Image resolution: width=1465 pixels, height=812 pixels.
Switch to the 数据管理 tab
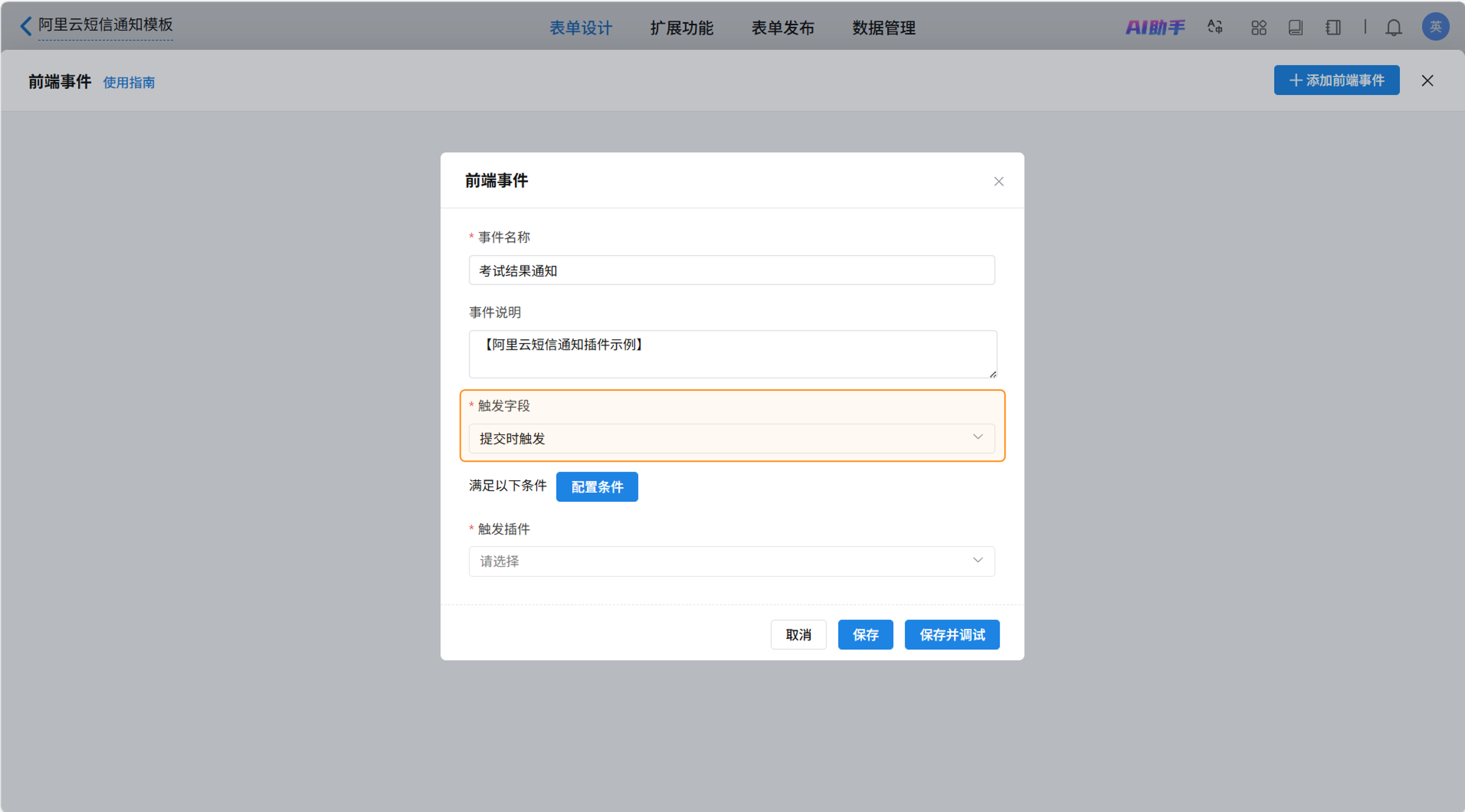(x=883, y=28)
